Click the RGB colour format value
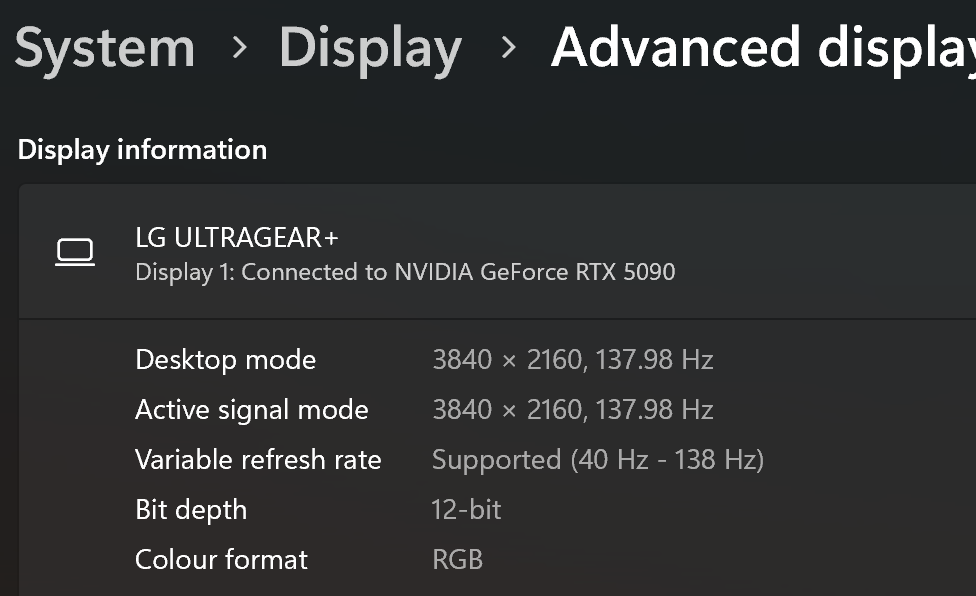Viewport: 976px width, 596px height. point(458,559)
